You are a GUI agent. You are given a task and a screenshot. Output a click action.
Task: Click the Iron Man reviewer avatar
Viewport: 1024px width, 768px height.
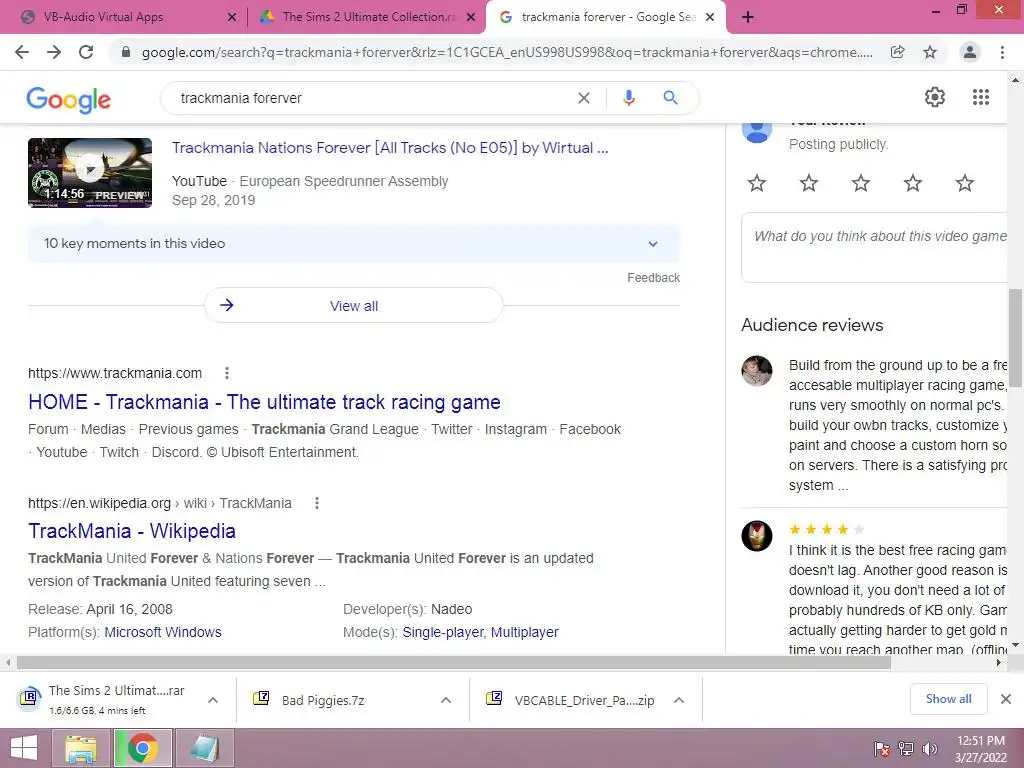(x=757, y=536)
